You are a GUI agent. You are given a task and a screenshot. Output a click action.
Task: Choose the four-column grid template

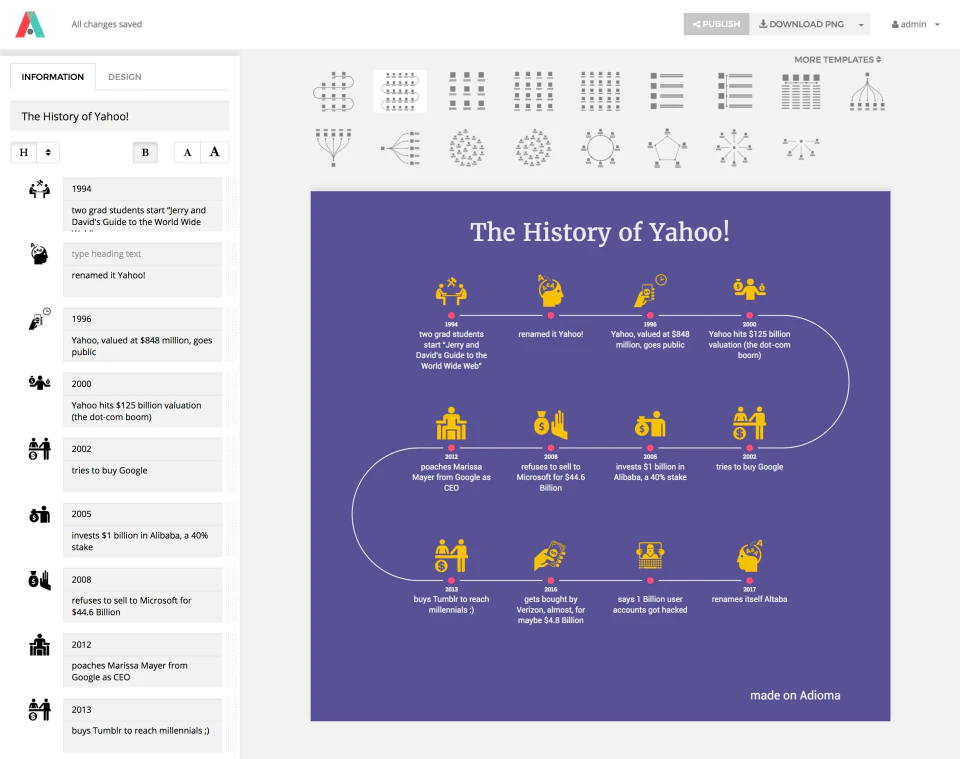pyautogui.click(x=533, y=91)
